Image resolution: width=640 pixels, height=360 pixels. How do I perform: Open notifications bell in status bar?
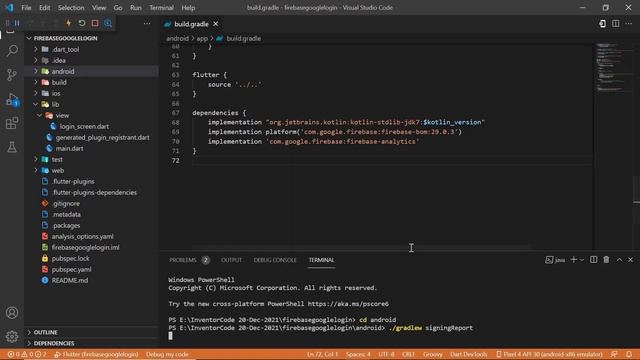pos(629,354)
